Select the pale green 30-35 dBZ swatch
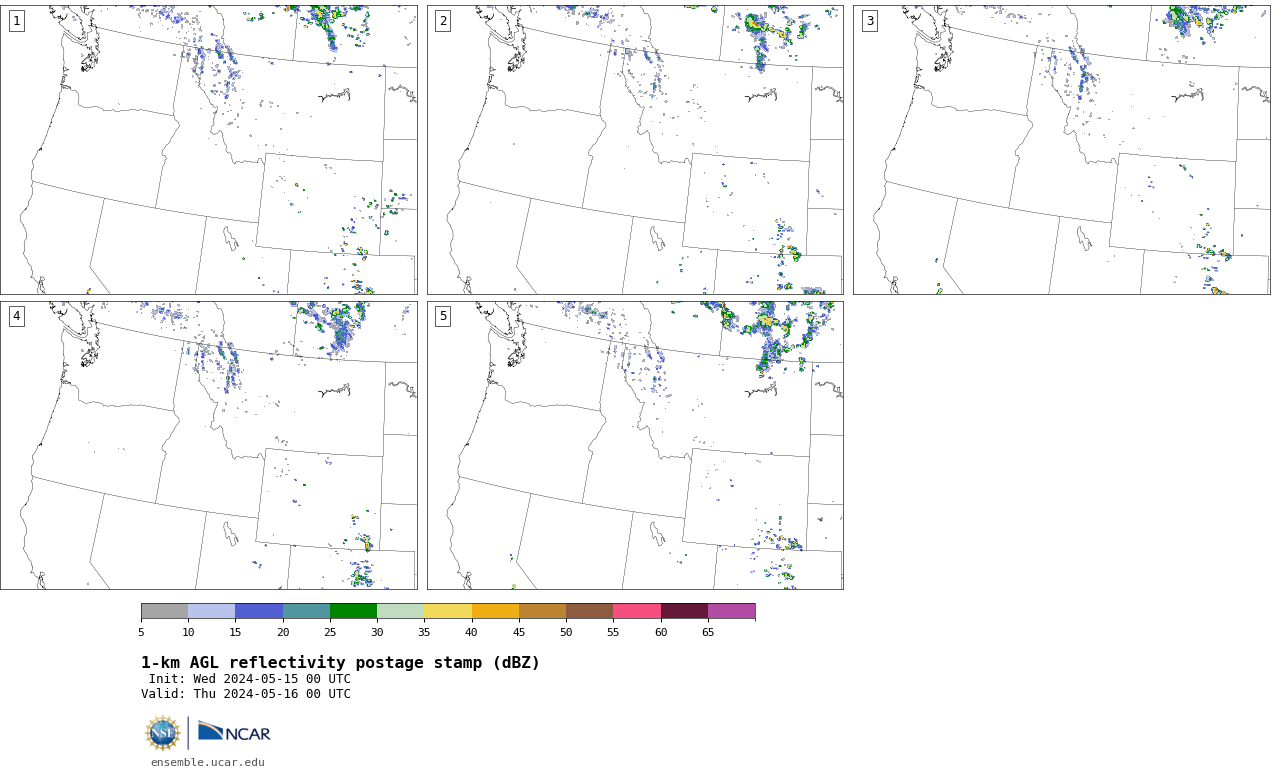Image resolution: width=1280 pixels, height=773 pixels. (400, 611)
